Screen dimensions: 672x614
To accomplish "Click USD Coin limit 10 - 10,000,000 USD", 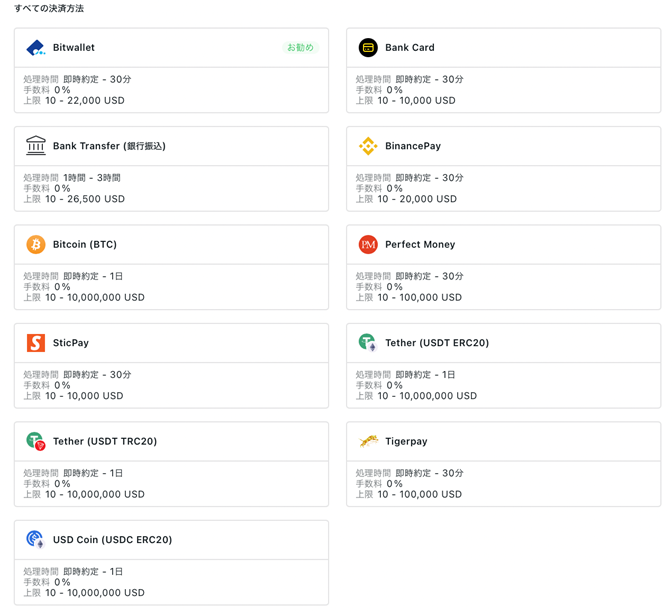I will coord(95,593).
